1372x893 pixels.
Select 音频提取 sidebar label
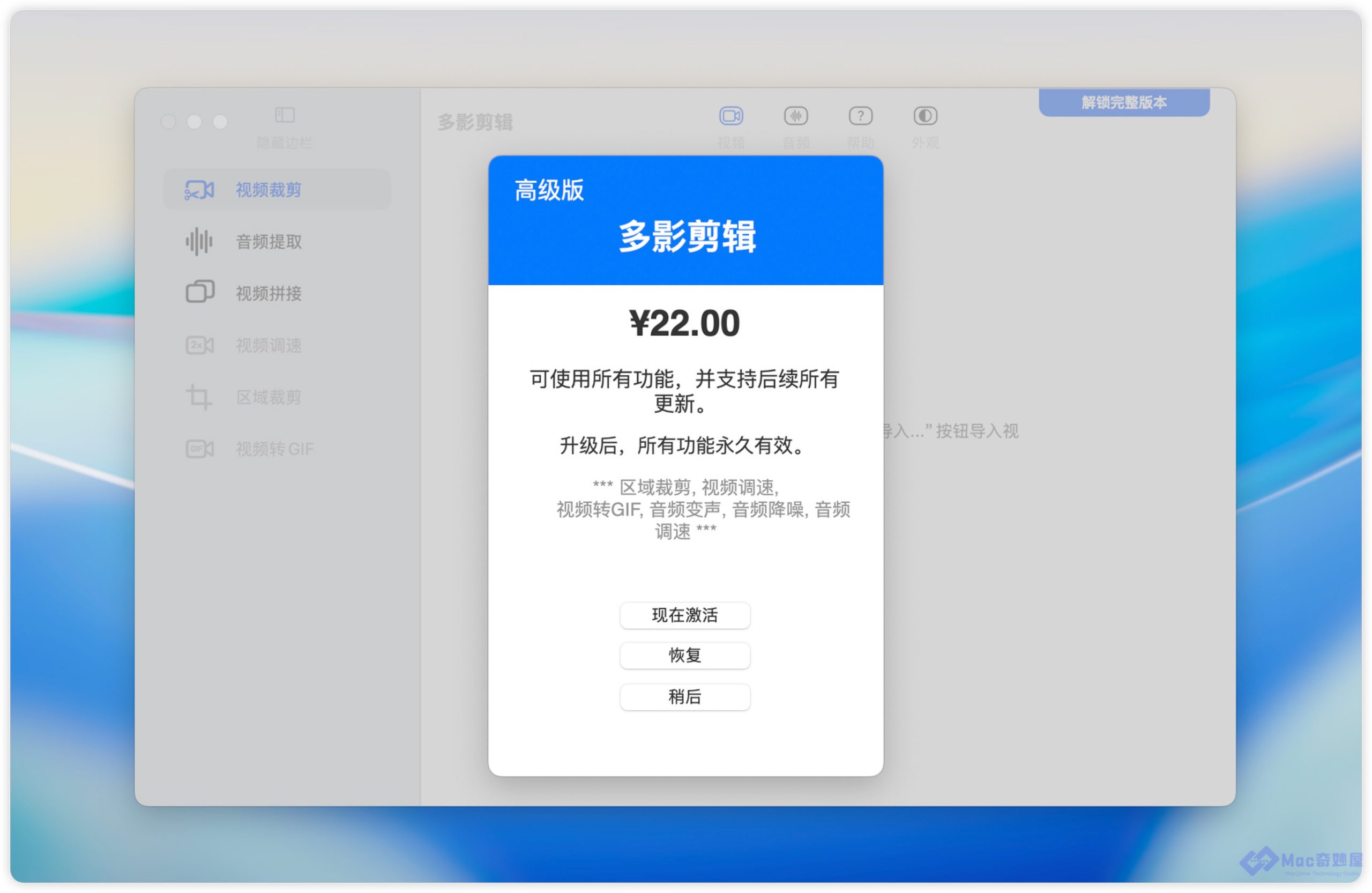pos(268,242)
